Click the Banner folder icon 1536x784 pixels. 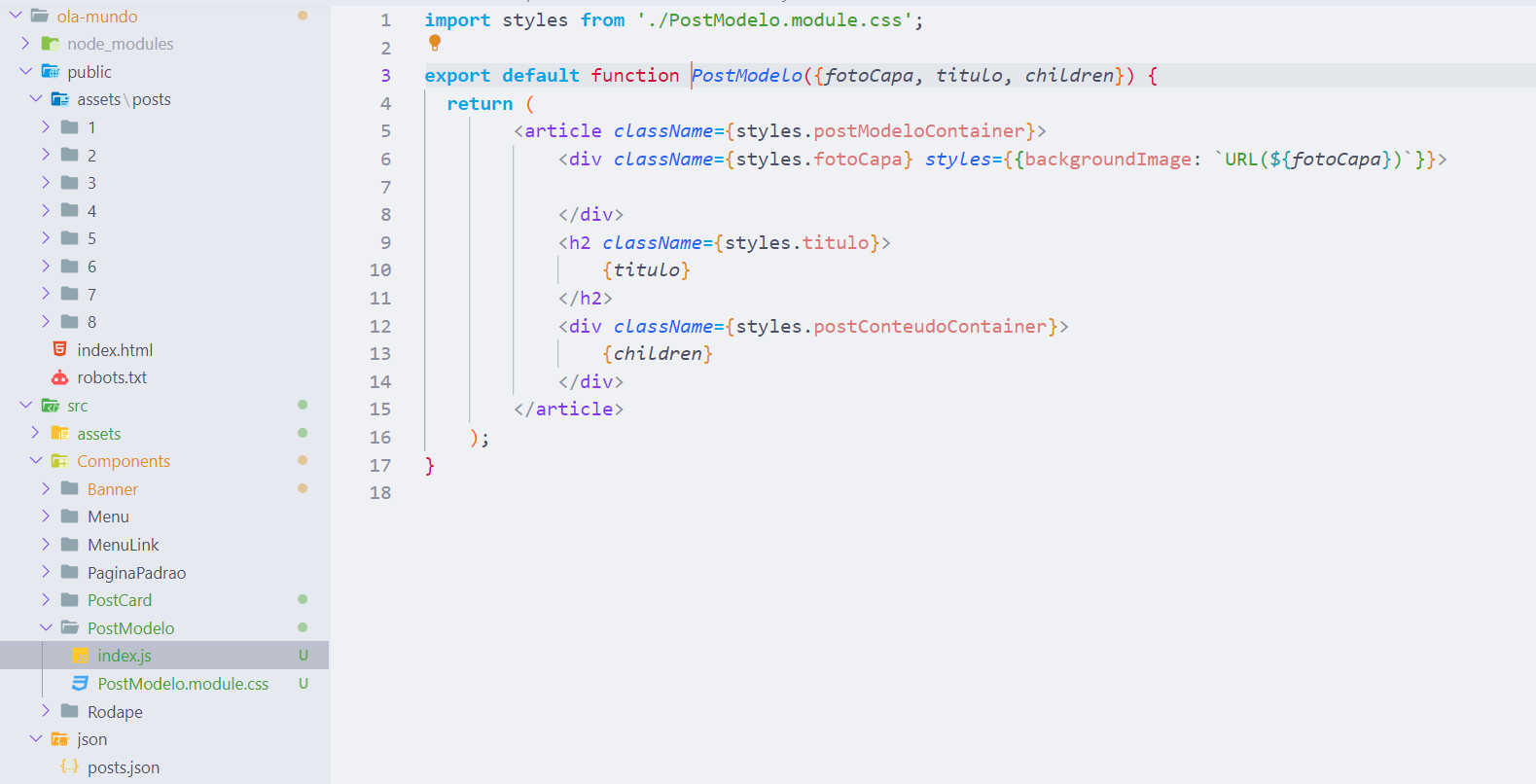tap(70, 488)
